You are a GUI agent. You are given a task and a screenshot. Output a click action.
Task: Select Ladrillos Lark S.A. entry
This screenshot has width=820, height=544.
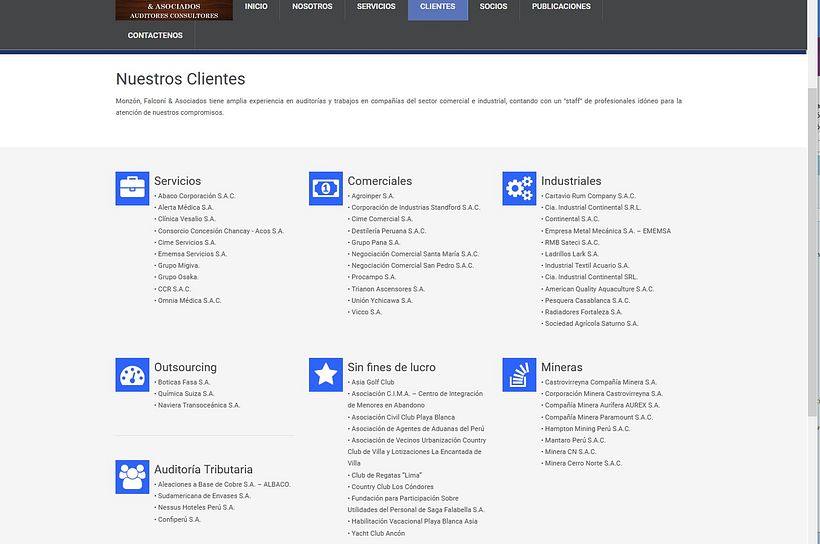pos(572,254)
